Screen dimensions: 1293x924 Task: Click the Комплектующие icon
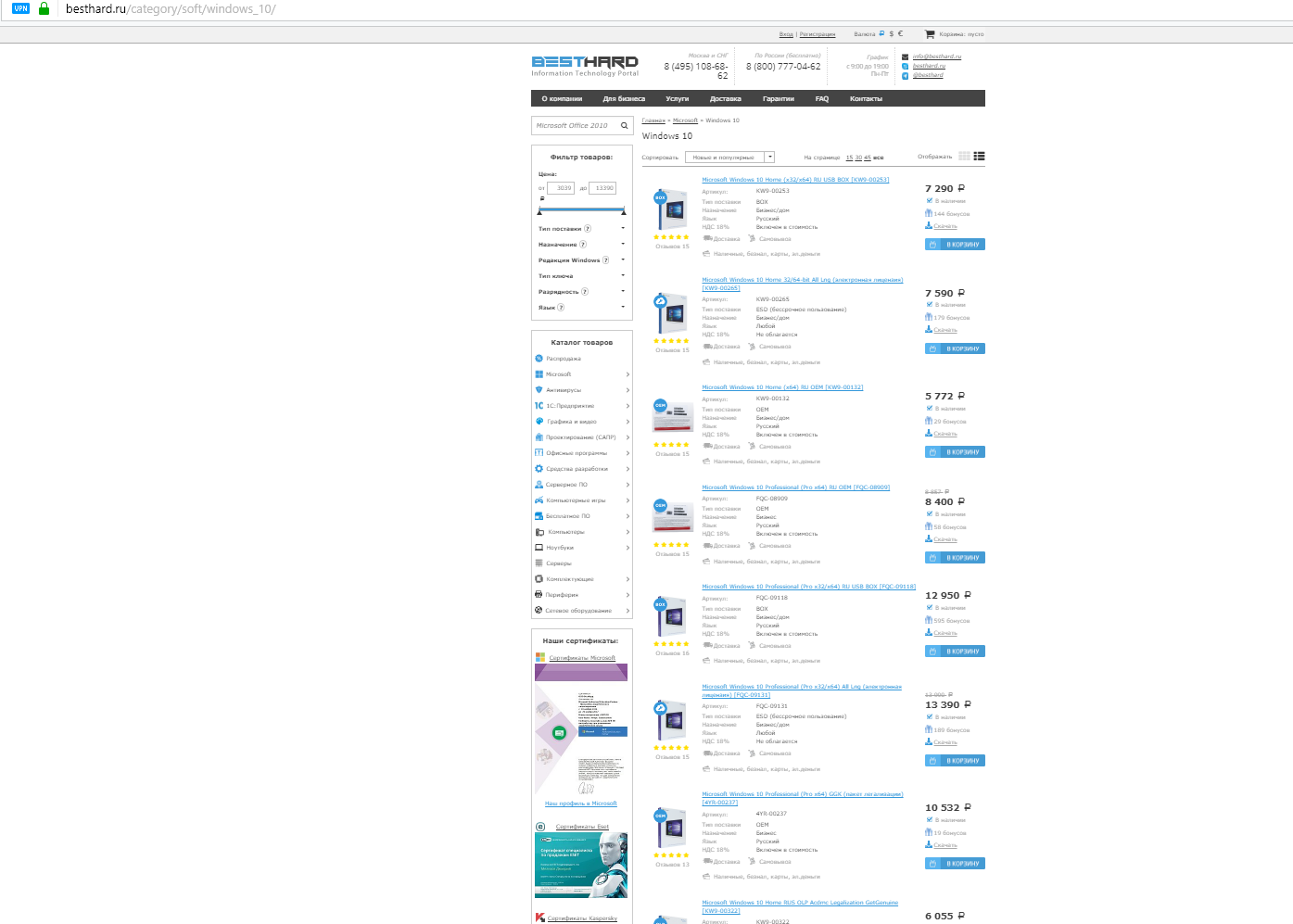[539, 579]
